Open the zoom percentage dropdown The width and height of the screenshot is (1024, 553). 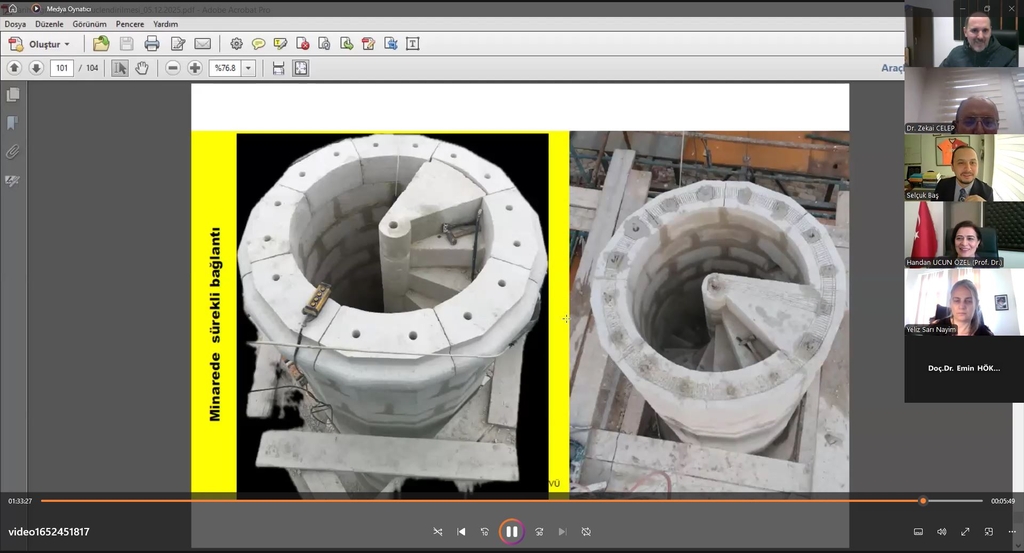tap(248, 68)
